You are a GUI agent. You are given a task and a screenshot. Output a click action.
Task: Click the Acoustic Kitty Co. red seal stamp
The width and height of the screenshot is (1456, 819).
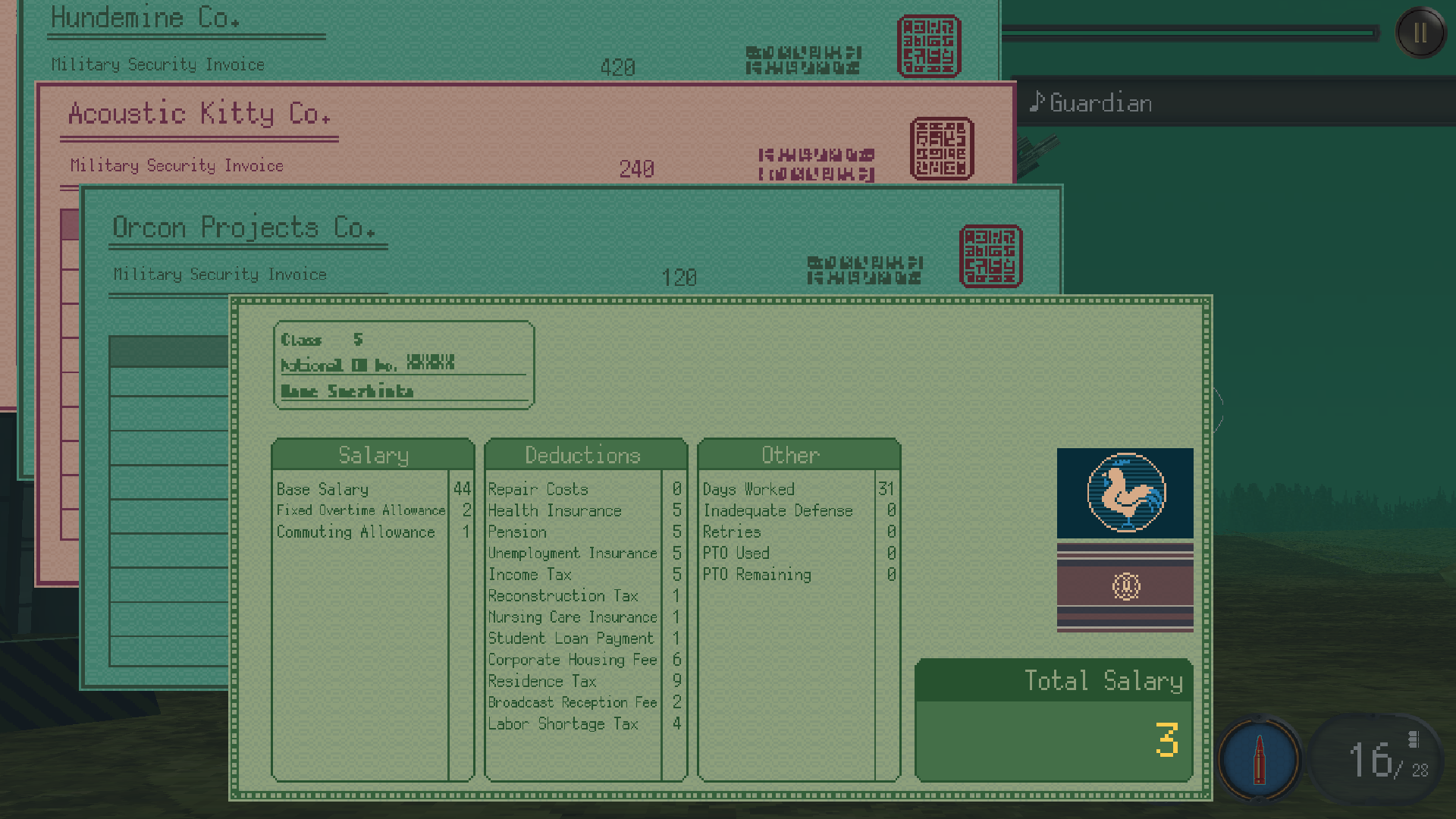942,149
